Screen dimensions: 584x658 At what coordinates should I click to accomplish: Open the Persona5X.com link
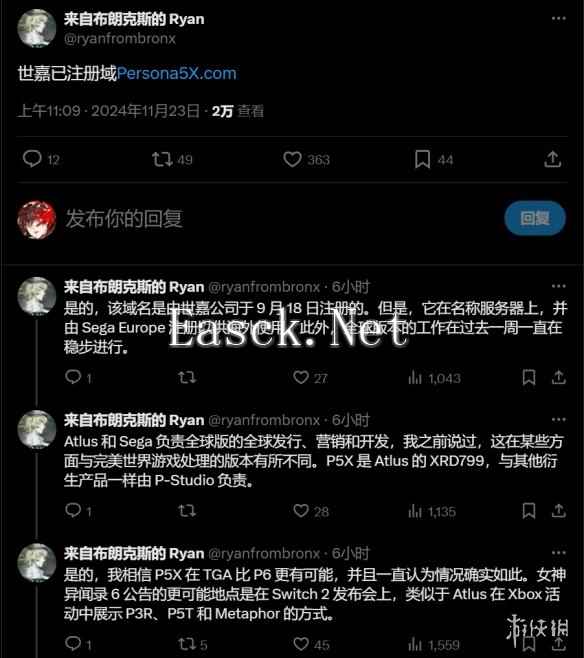177,74
